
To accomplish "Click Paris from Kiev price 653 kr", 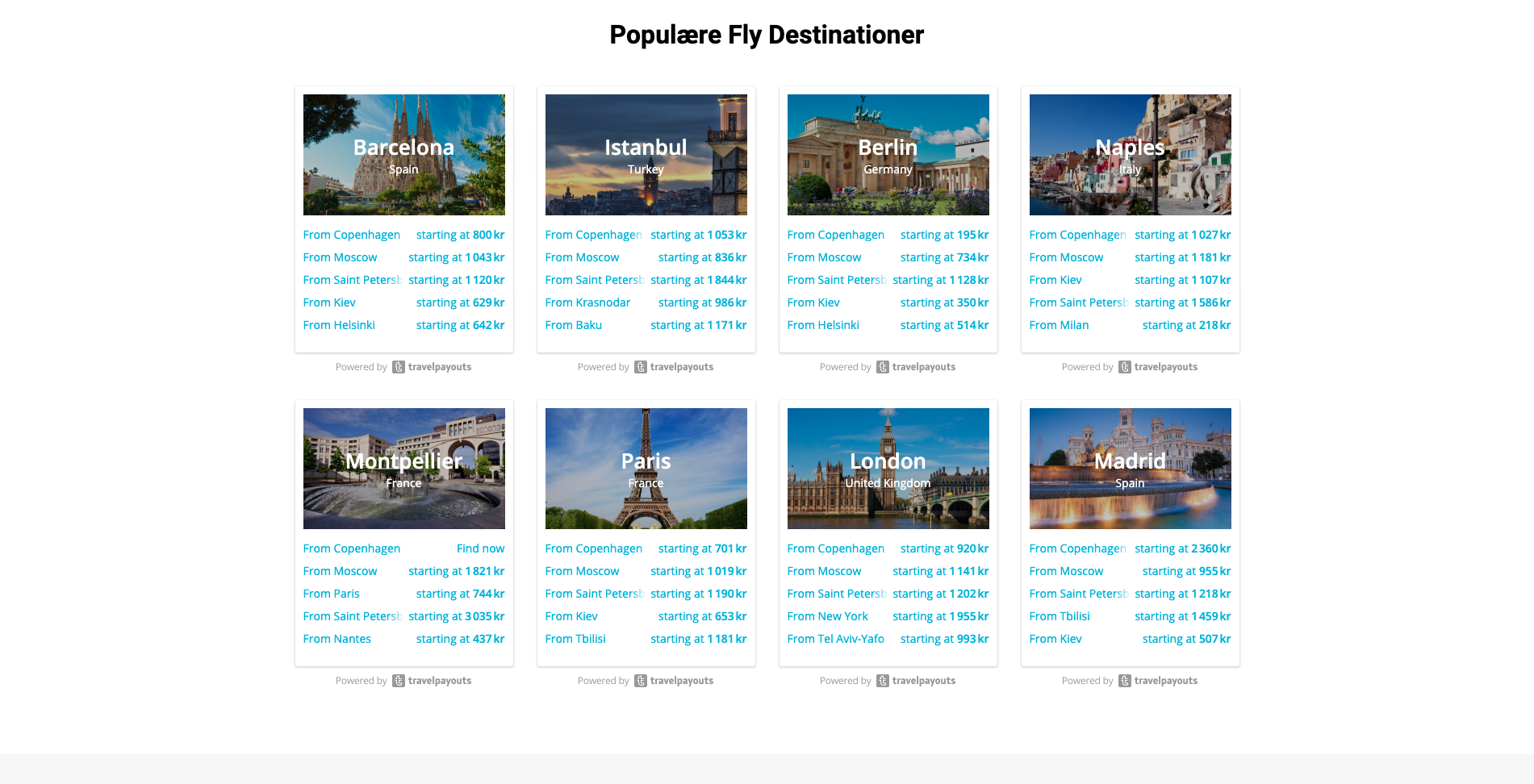I will pyautogui.click(x=702, y=616).
